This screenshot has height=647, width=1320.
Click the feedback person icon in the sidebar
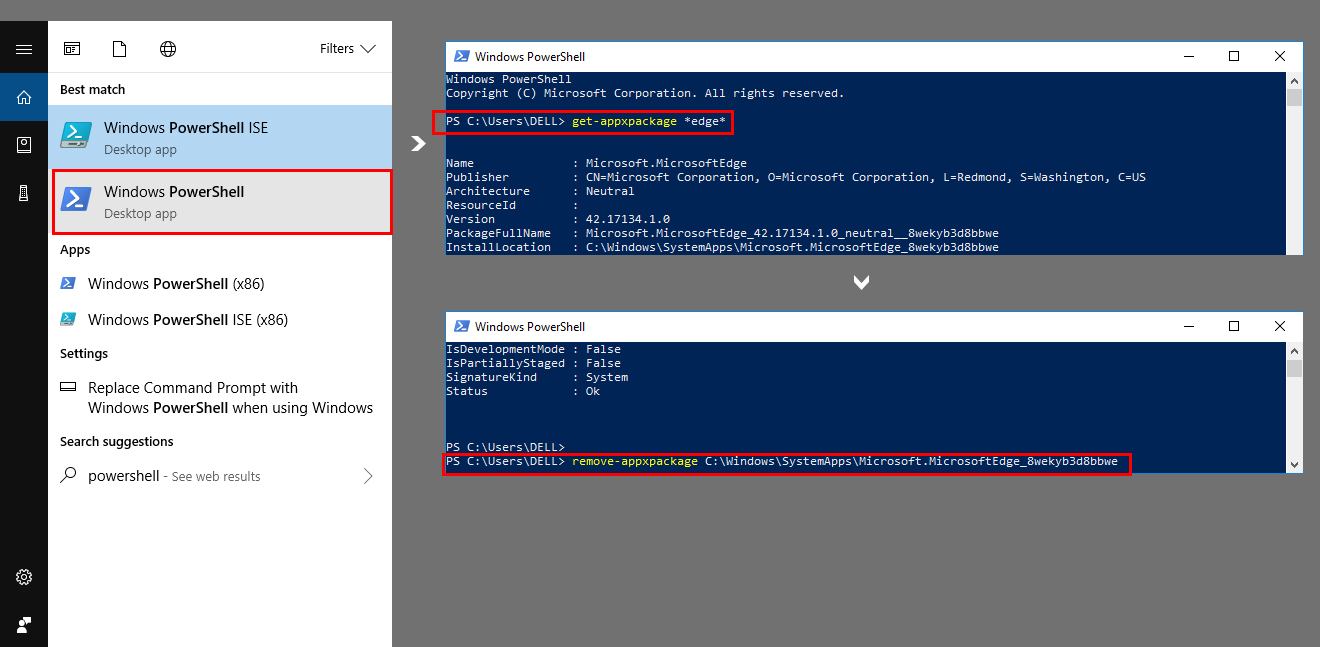[x=24, y=625]
